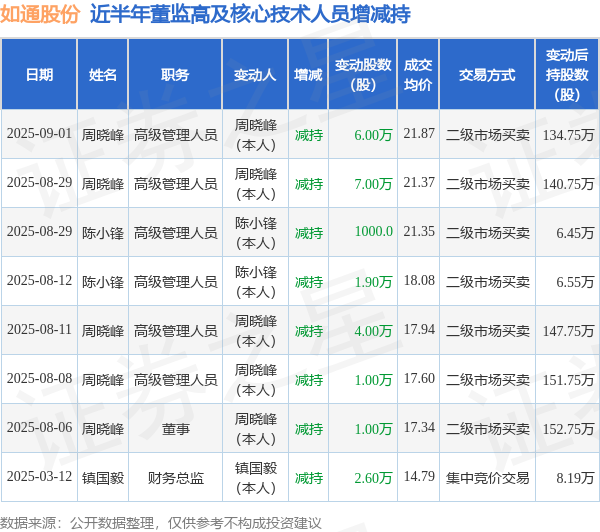Click the 镇国毅 name in last row
600x532 pixels.
[103, 478]
